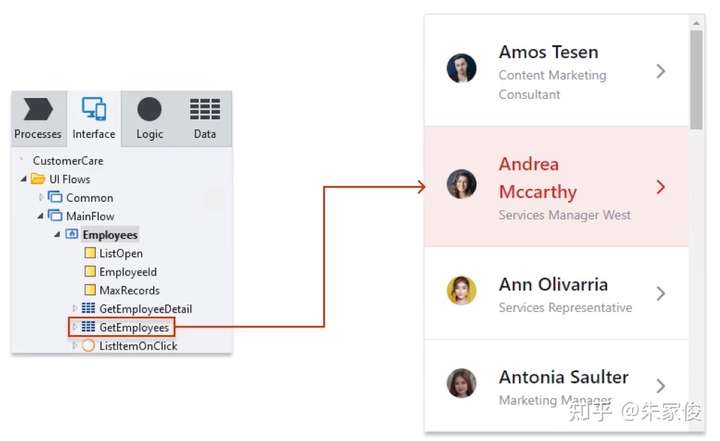
Task: Click the Employees screen icon
Action: coord(72,235)
